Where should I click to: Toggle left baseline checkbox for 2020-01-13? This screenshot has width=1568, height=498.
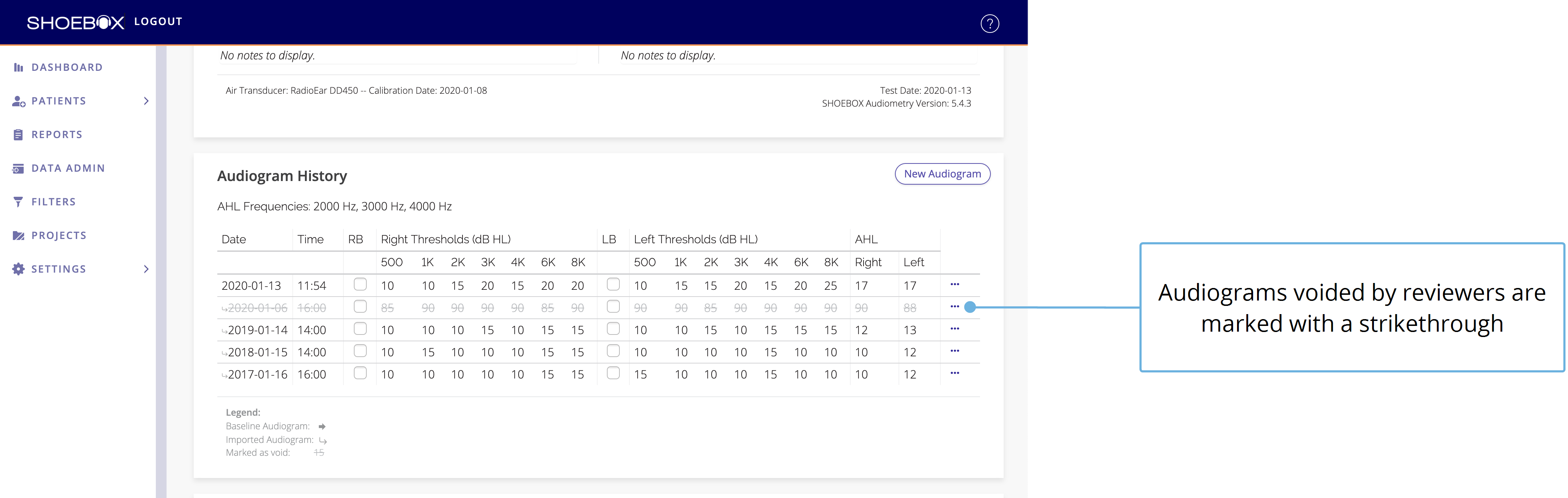tap(613, 284)
